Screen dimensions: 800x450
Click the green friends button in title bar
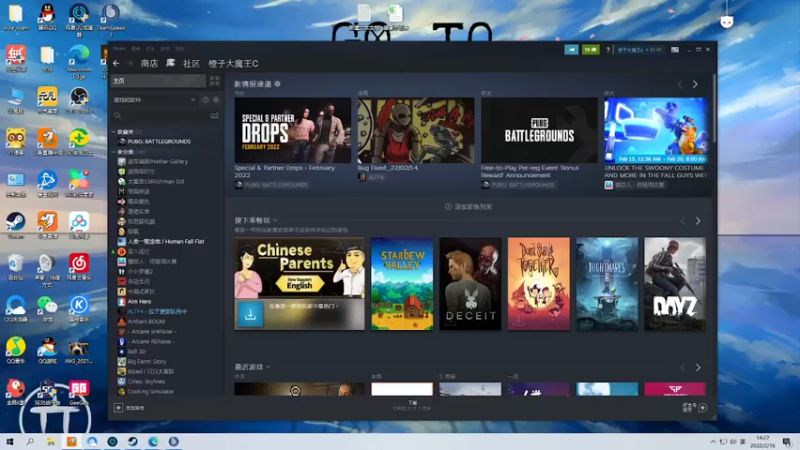coord(590,49)
